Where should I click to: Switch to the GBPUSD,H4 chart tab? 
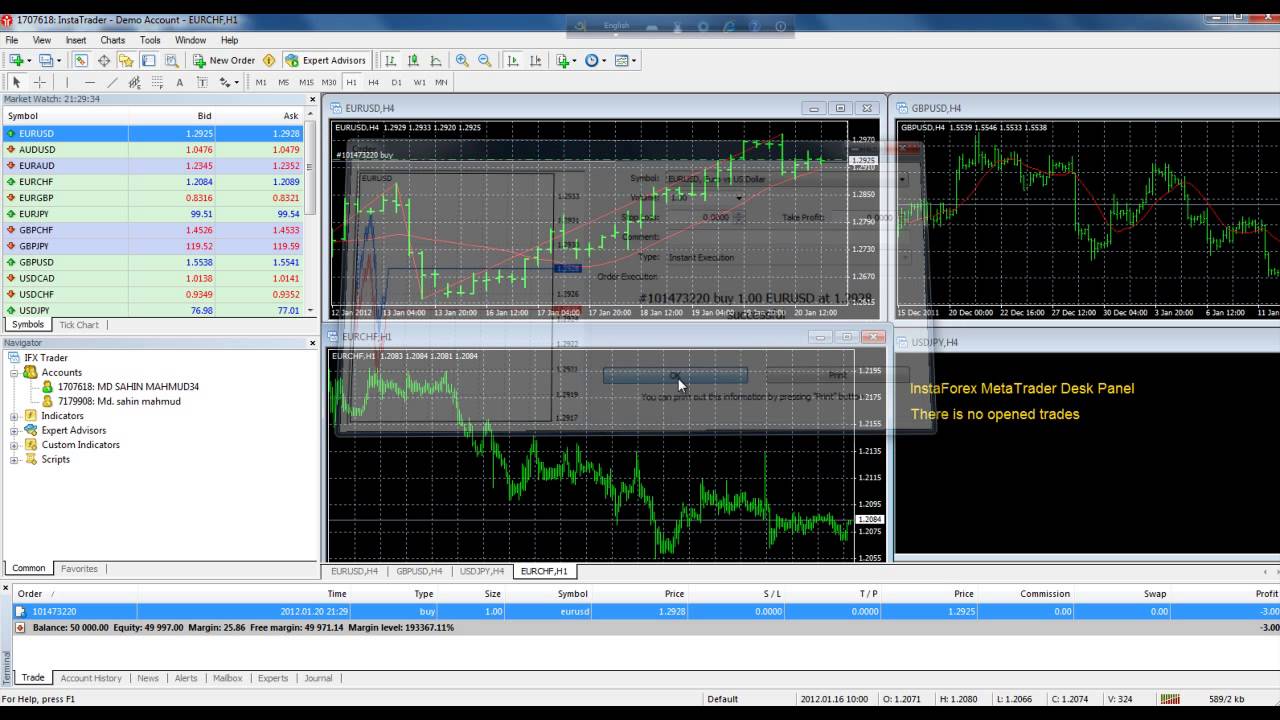(x=419, y=571)
